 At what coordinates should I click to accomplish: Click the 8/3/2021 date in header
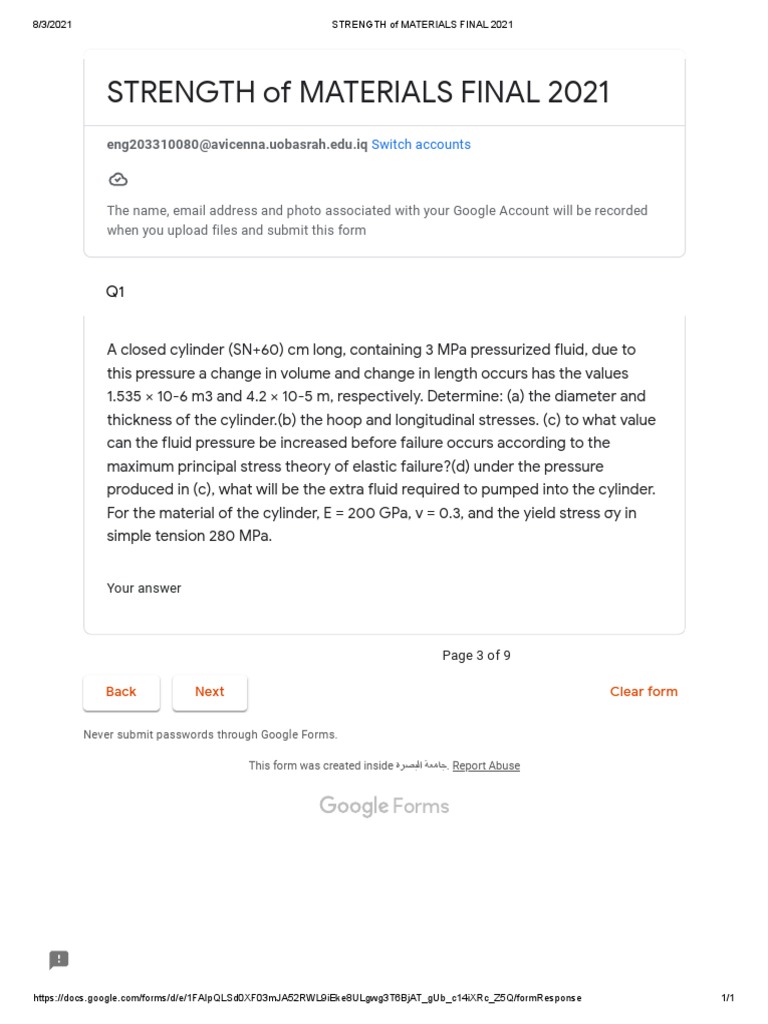pos(50,24)
